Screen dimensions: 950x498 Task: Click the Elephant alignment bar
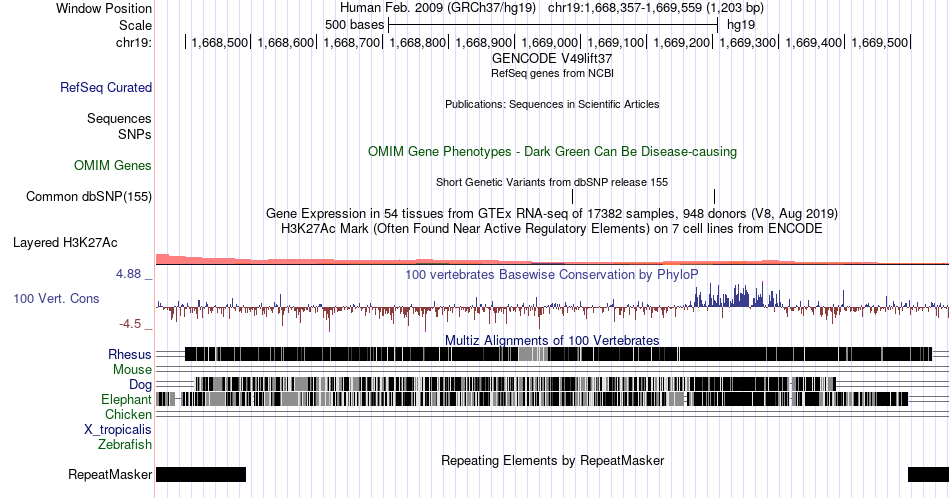pyautogui.click(x=533, y=399)
